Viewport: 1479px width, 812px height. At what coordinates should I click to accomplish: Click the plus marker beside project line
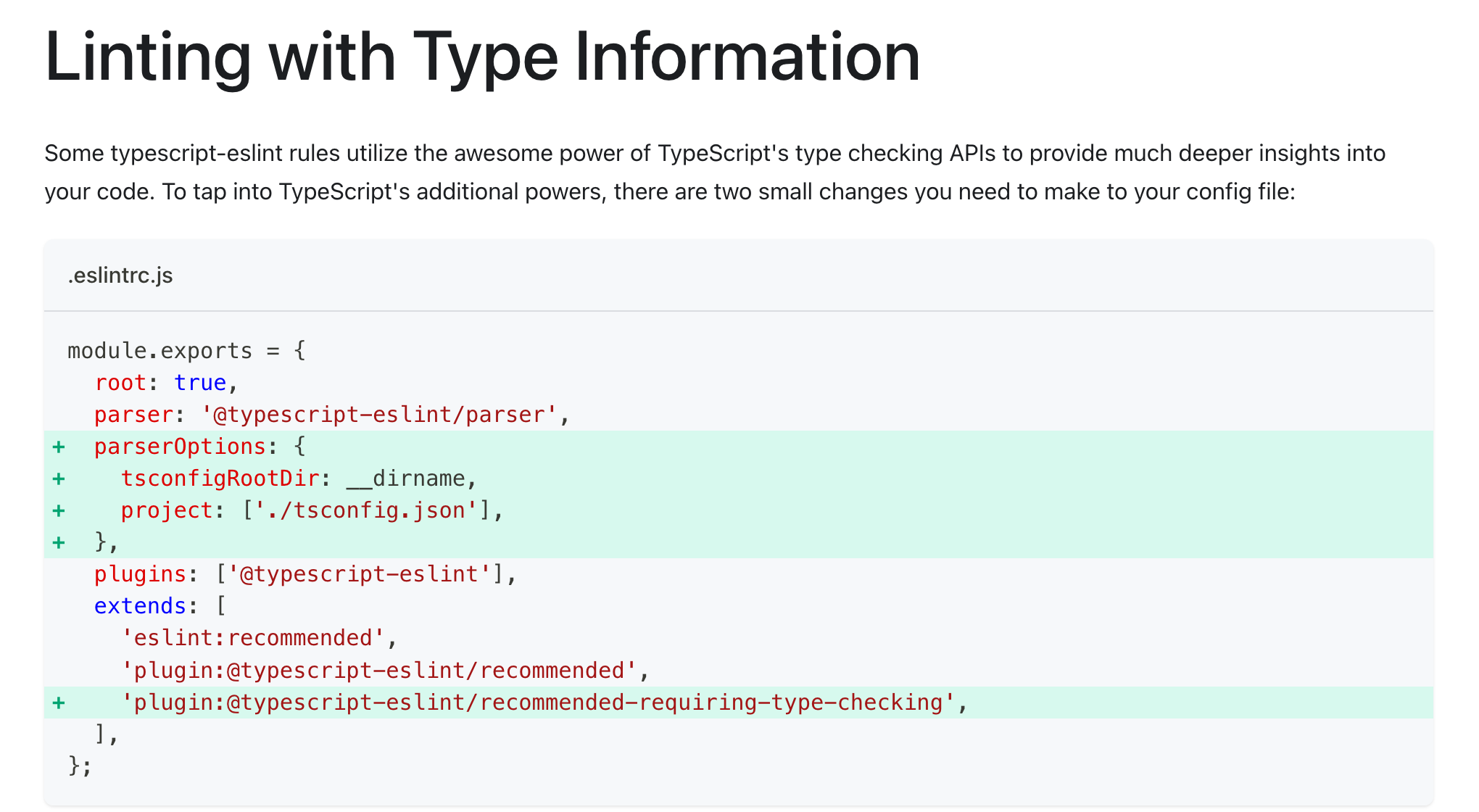[59, 510]
